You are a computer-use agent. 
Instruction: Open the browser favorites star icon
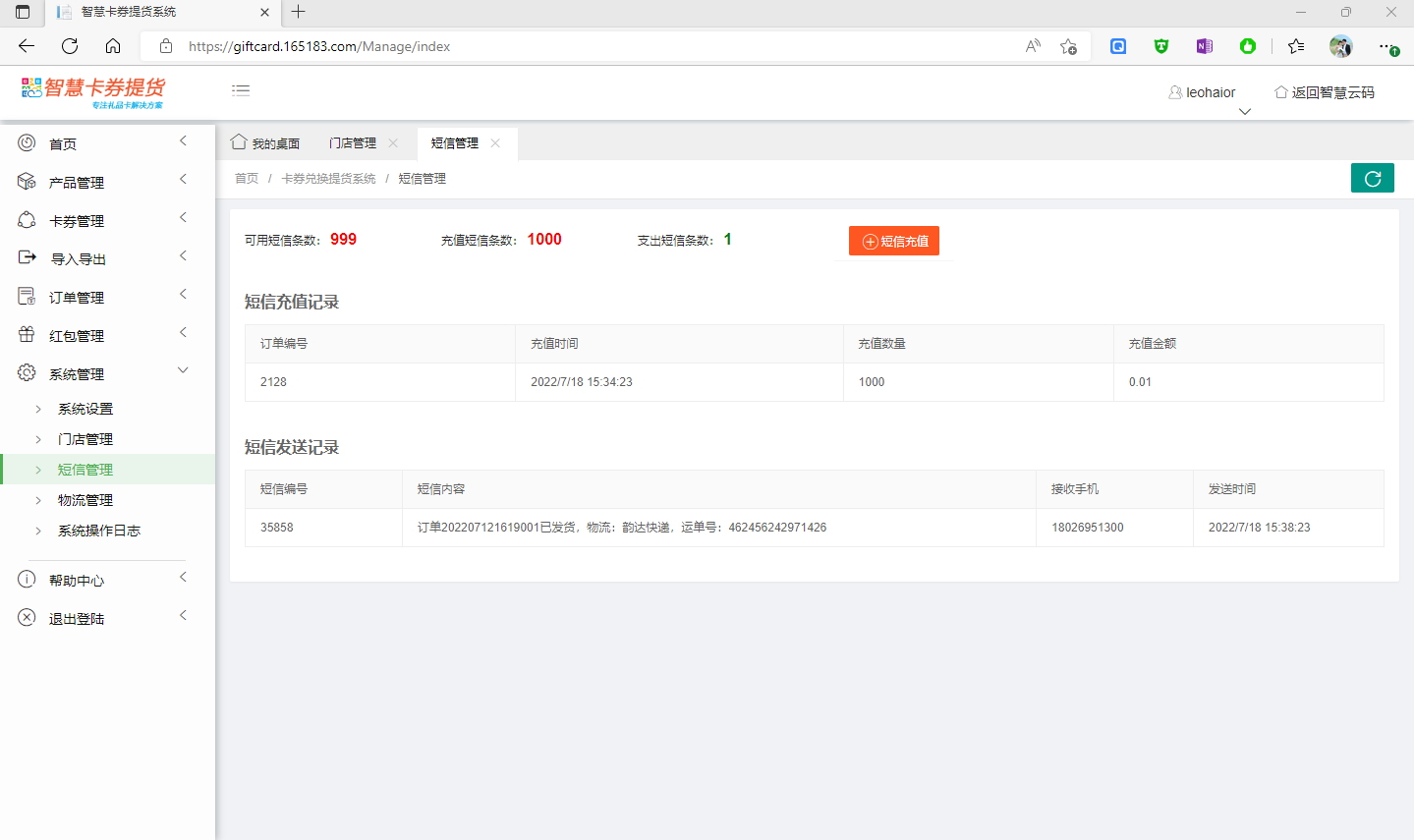1296,46
